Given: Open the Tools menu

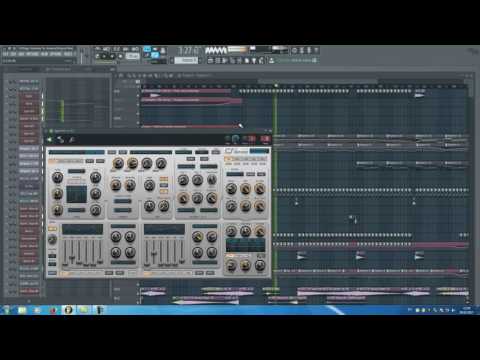Looking at the screenshot, I should (68, 54).
